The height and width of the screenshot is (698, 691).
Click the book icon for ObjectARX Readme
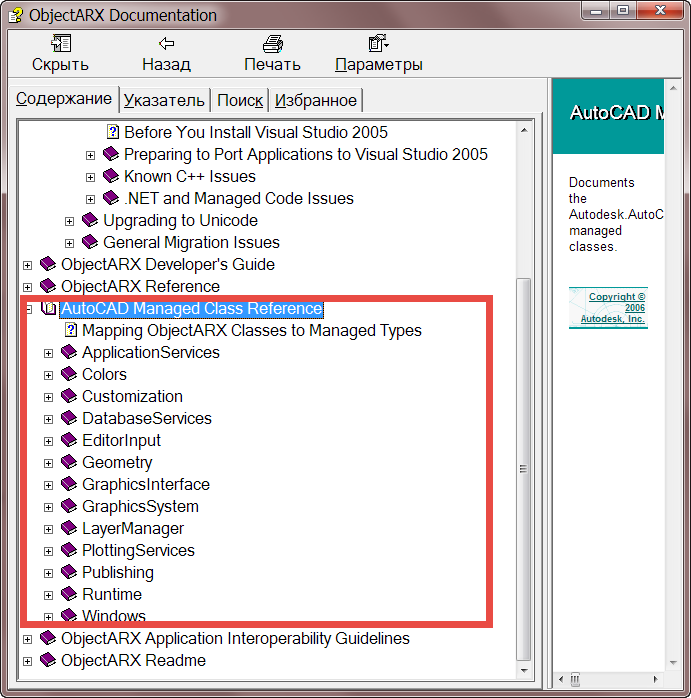48,660
